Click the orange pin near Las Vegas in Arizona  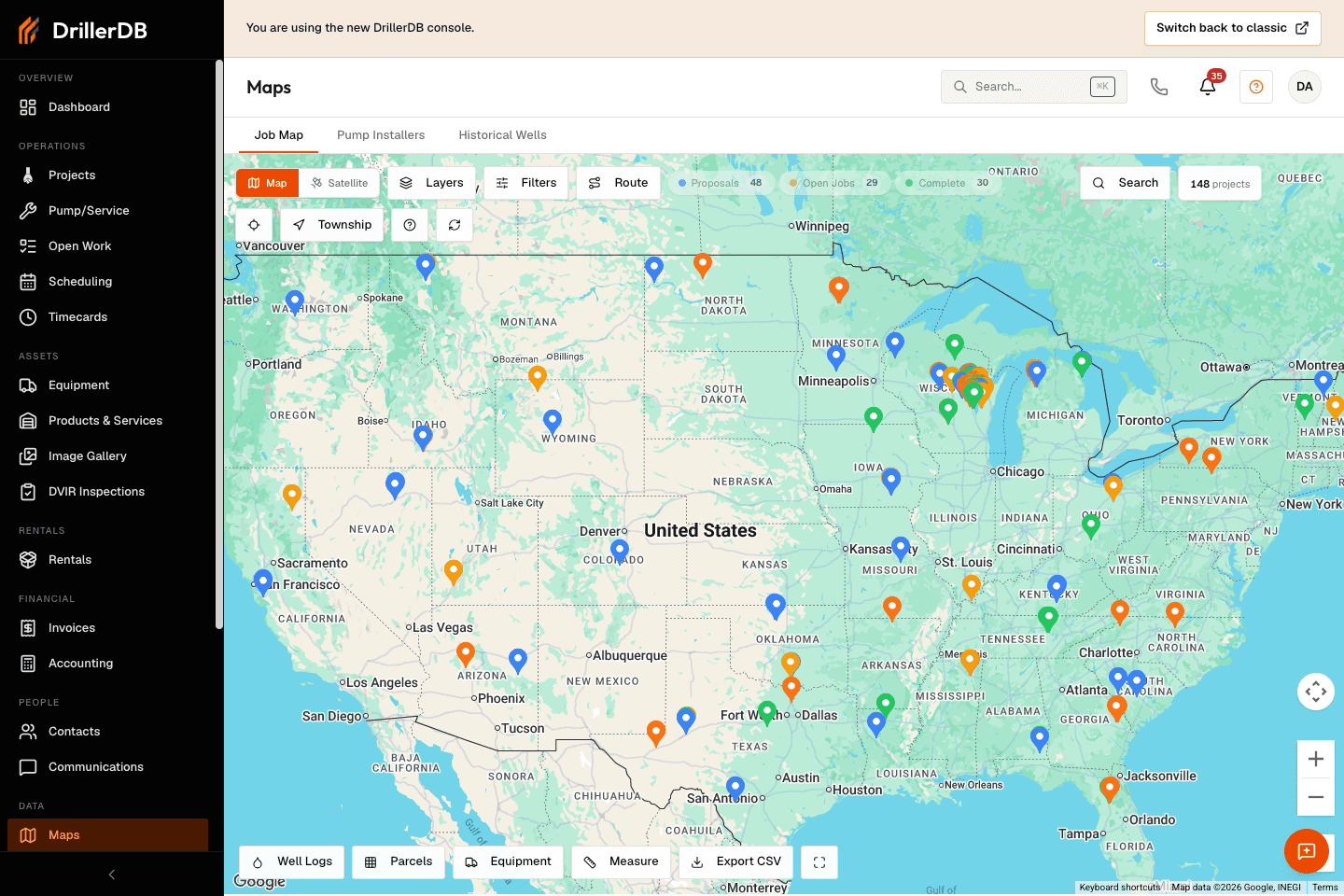466,655
